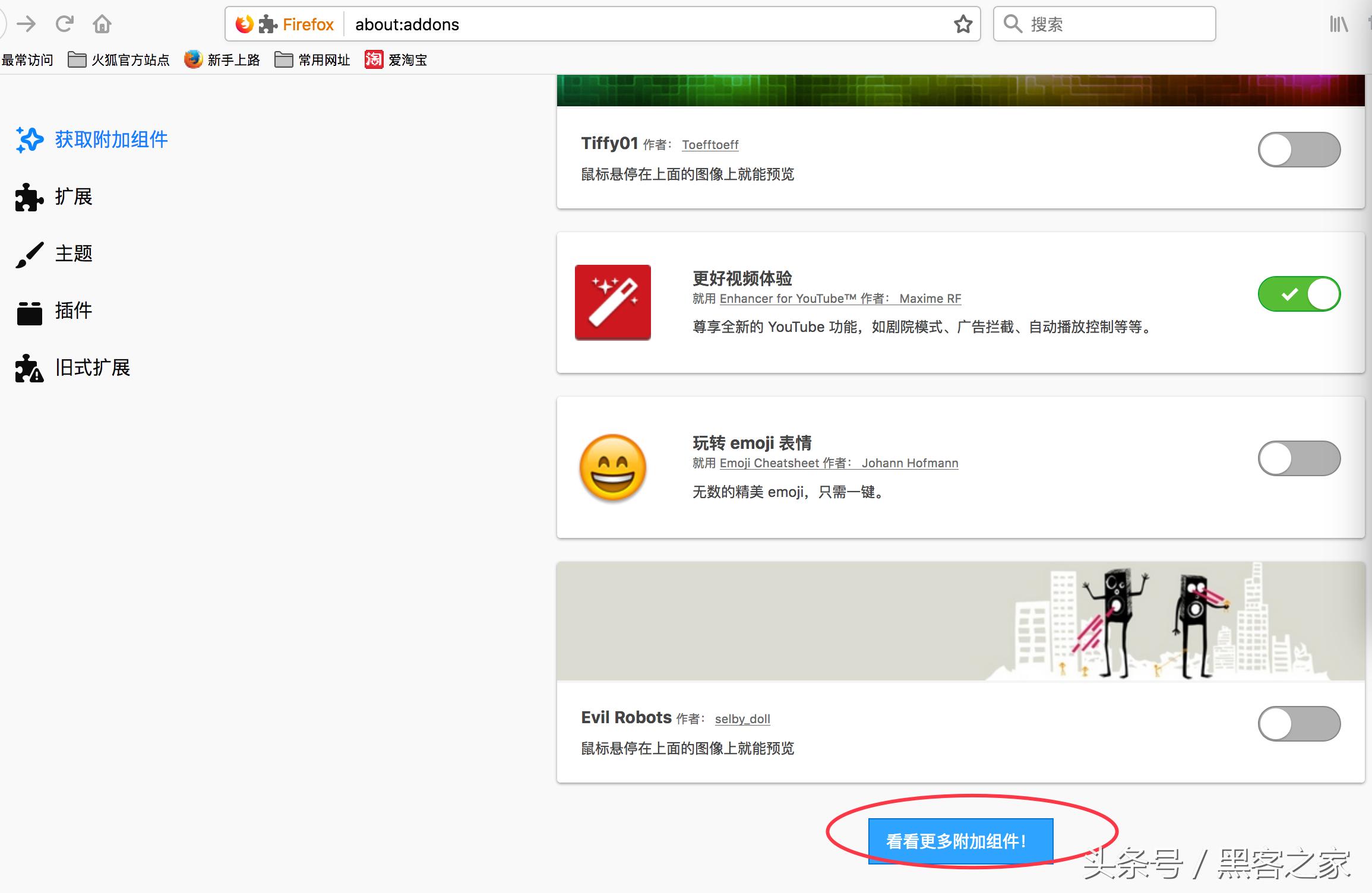Click the reload page icon
Screen dimensions: 1372x893
(64, 24)
